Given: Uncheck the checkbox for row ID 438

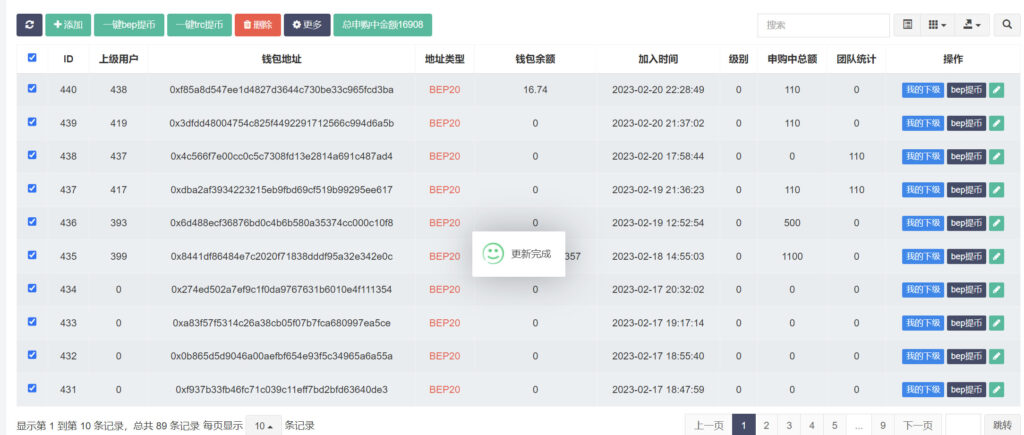Looking at the screenshot, I should pos(32,155).
